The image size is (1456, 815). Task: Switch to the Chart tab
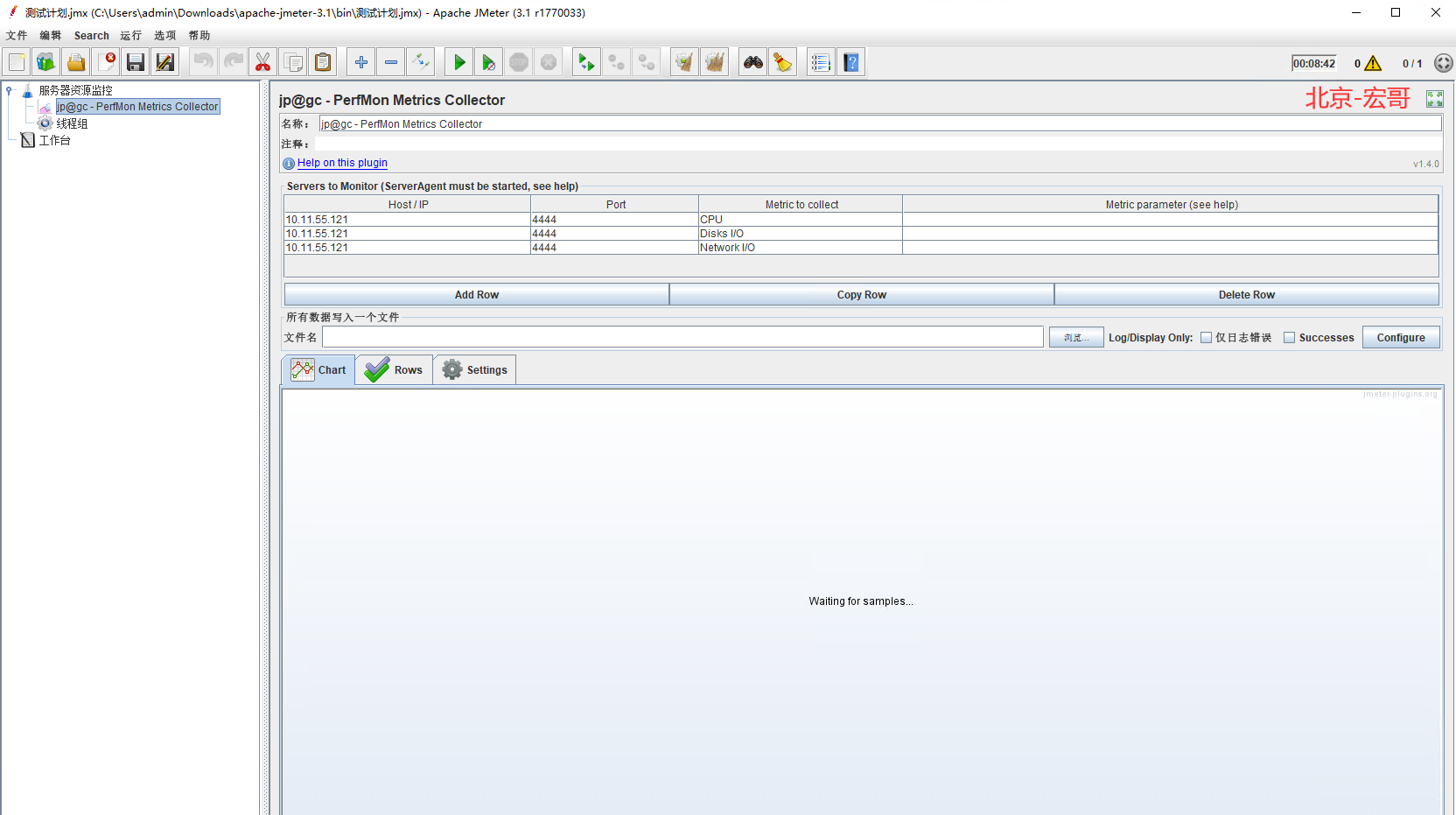[x=318, y=370]
